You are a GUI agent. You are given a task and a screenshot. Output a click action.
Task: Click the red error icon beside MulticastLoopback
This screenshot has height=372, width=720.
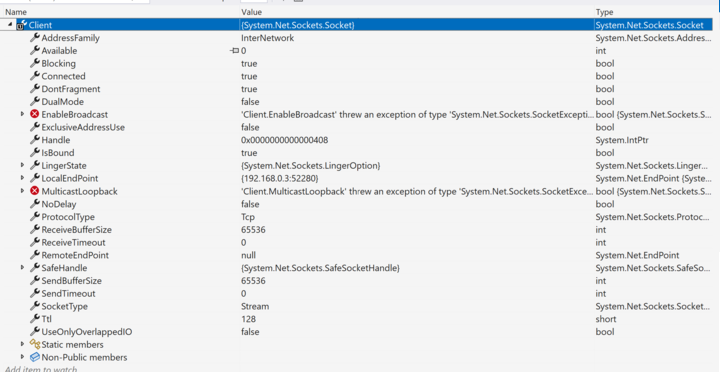pyautogui.click(x=34, y=191)
